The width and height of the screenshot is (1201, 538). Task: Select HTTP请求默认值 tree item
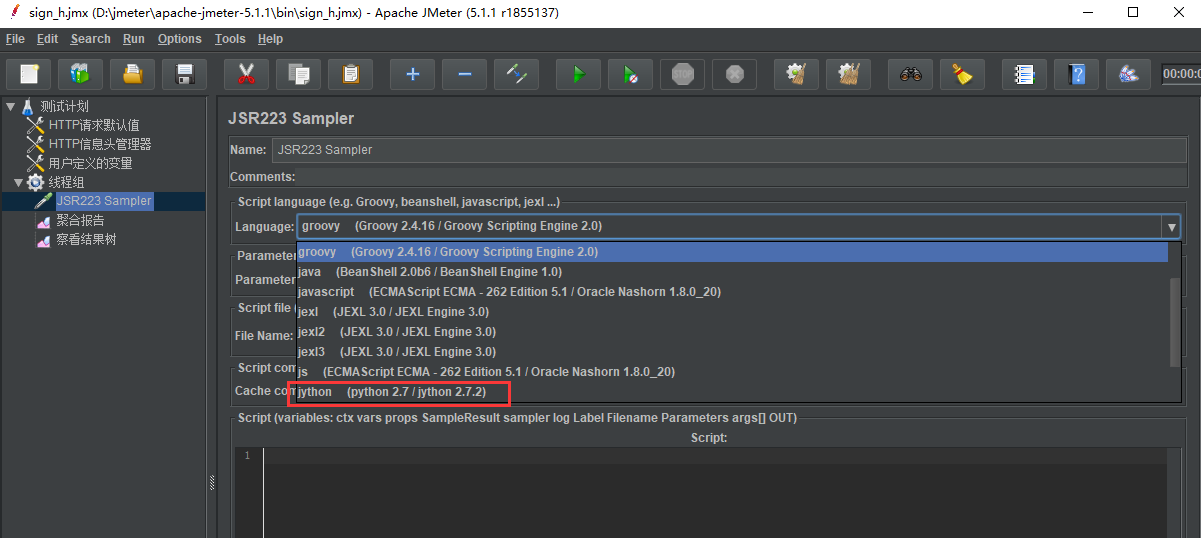pos(94,125)
